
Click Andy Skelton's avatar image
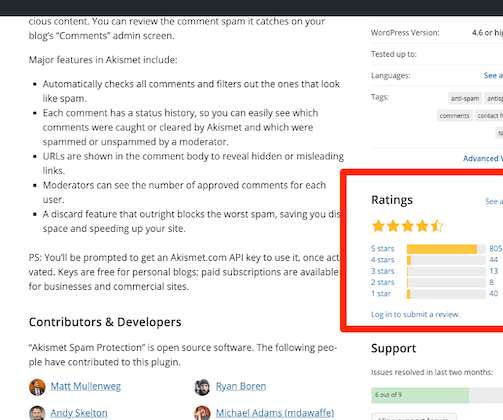tap(37, 413)
